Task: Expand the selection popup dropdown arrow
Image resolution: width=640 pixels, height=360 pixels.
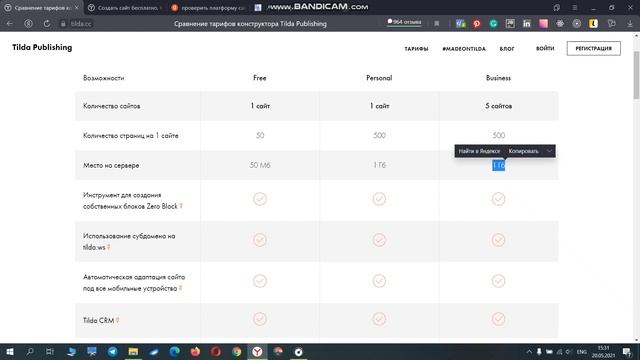Action: click(x=549, y=151)
